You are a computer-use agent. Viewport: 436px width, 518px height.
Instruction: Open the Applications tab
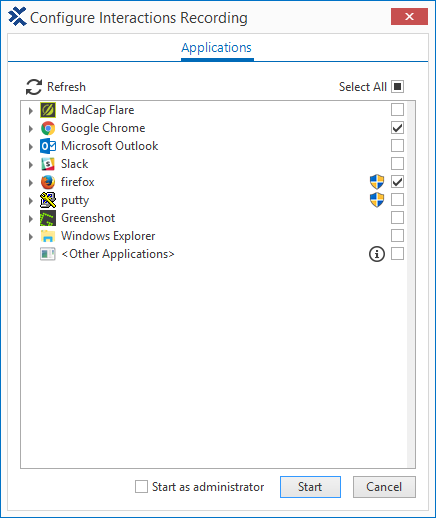217,48
